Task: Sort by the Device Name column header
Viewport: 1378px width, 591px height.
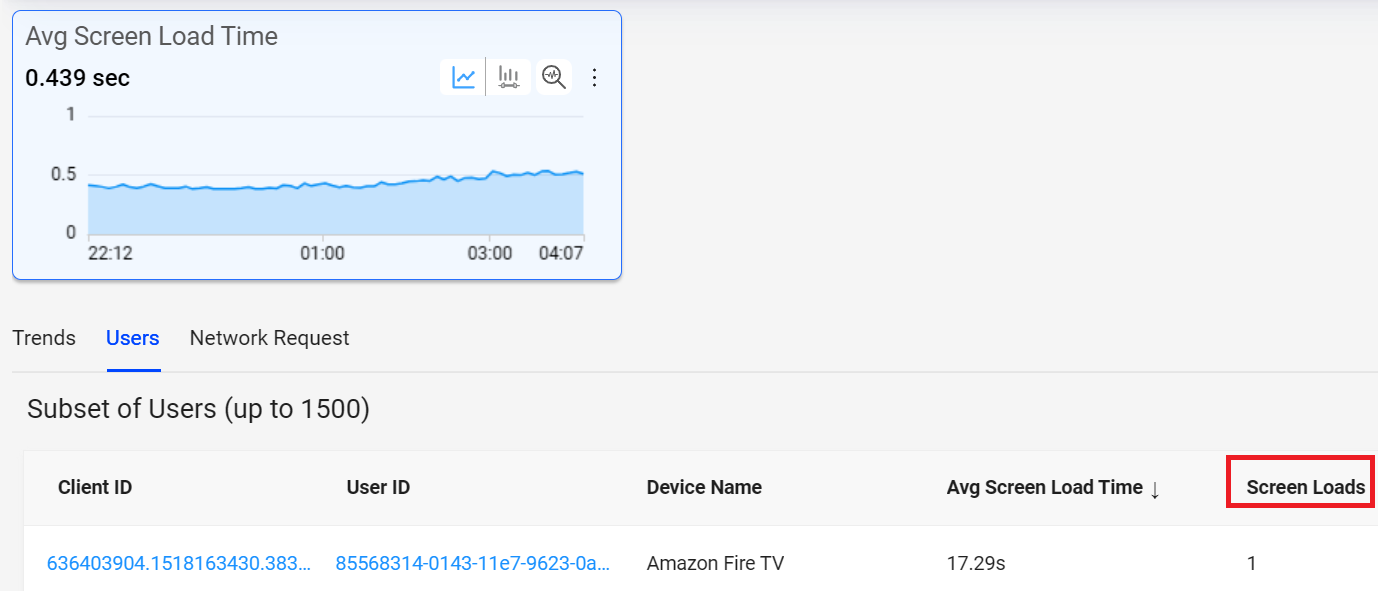Action: click(x=704, y=488)
